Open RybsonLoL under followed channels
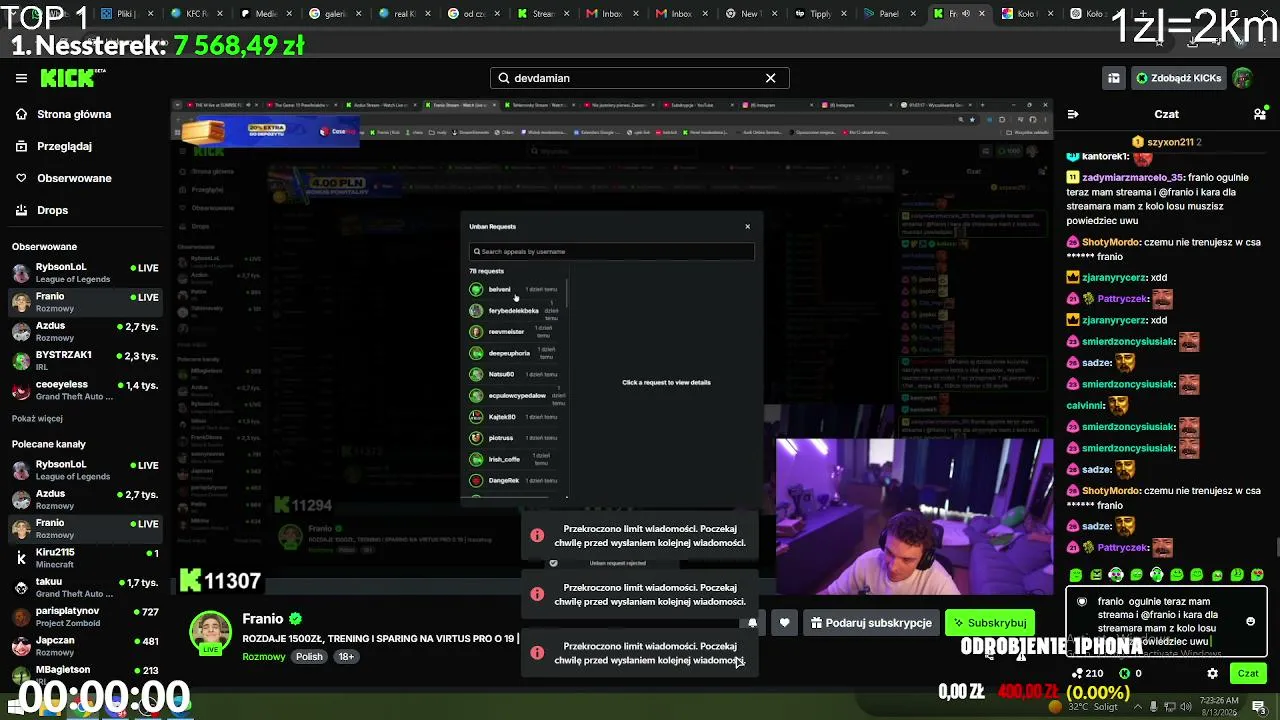Screen dimensions: 1280x720 [x=84, y=273]
